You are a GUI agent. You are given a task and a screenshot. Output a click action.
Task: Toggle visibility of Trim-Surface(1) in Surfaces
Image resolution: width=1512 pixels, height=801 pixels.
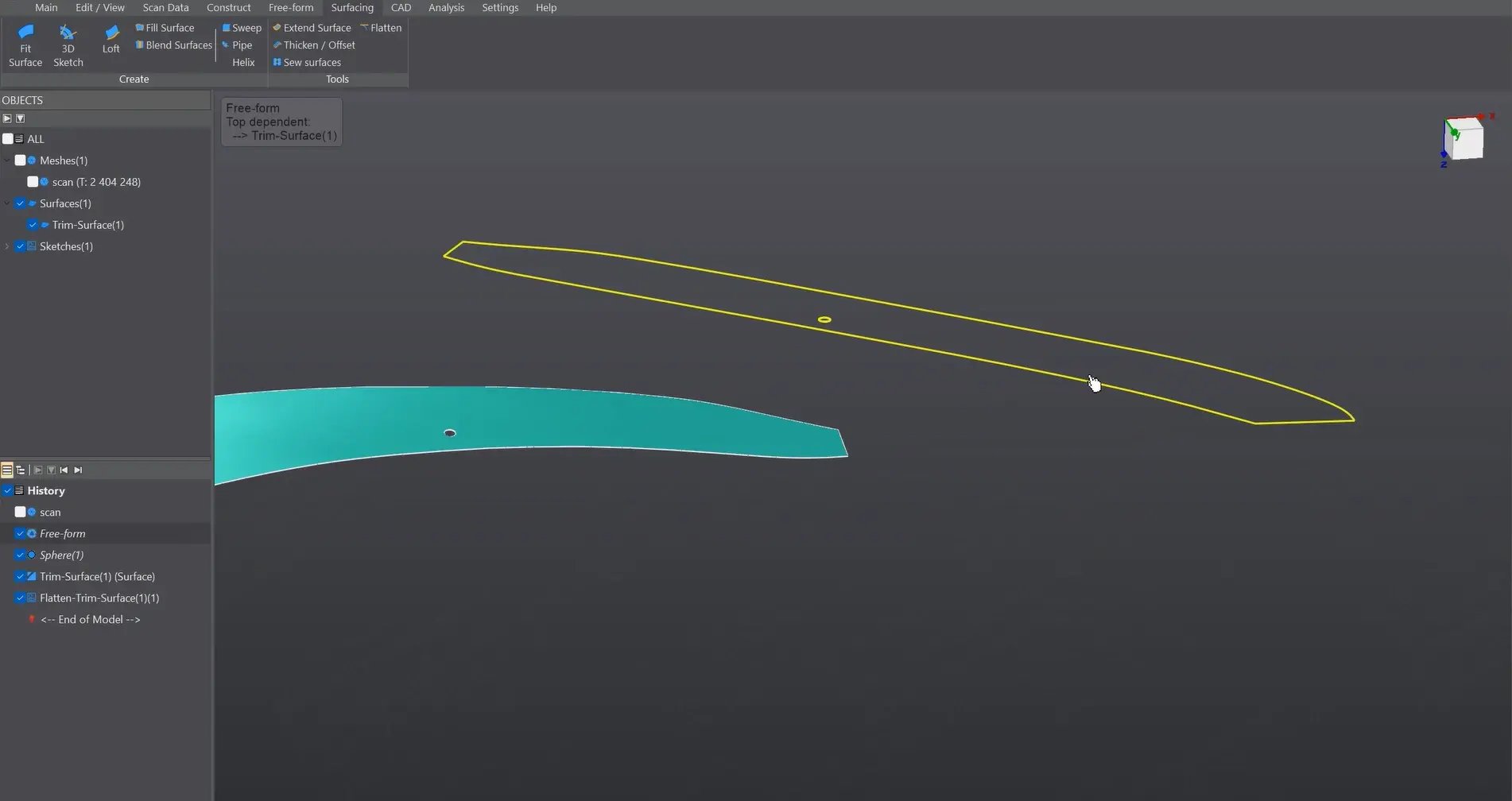pyautogui.click(x=32, y=224)
